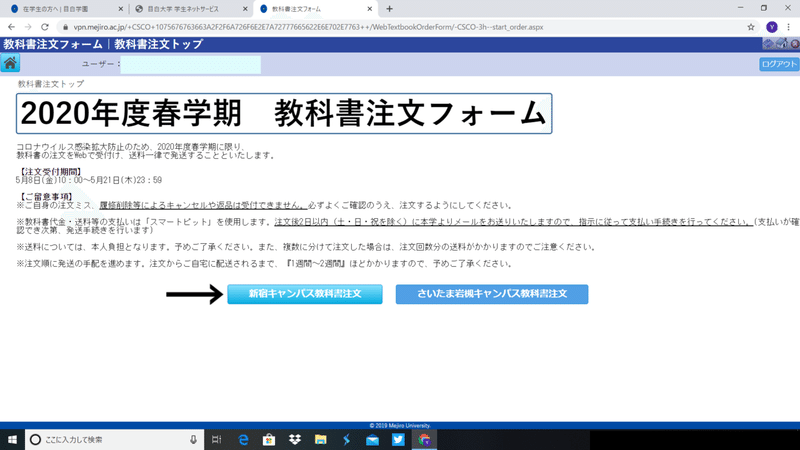Reload the page with the refresh icon

pyautogui.click(x=45, y=27)
